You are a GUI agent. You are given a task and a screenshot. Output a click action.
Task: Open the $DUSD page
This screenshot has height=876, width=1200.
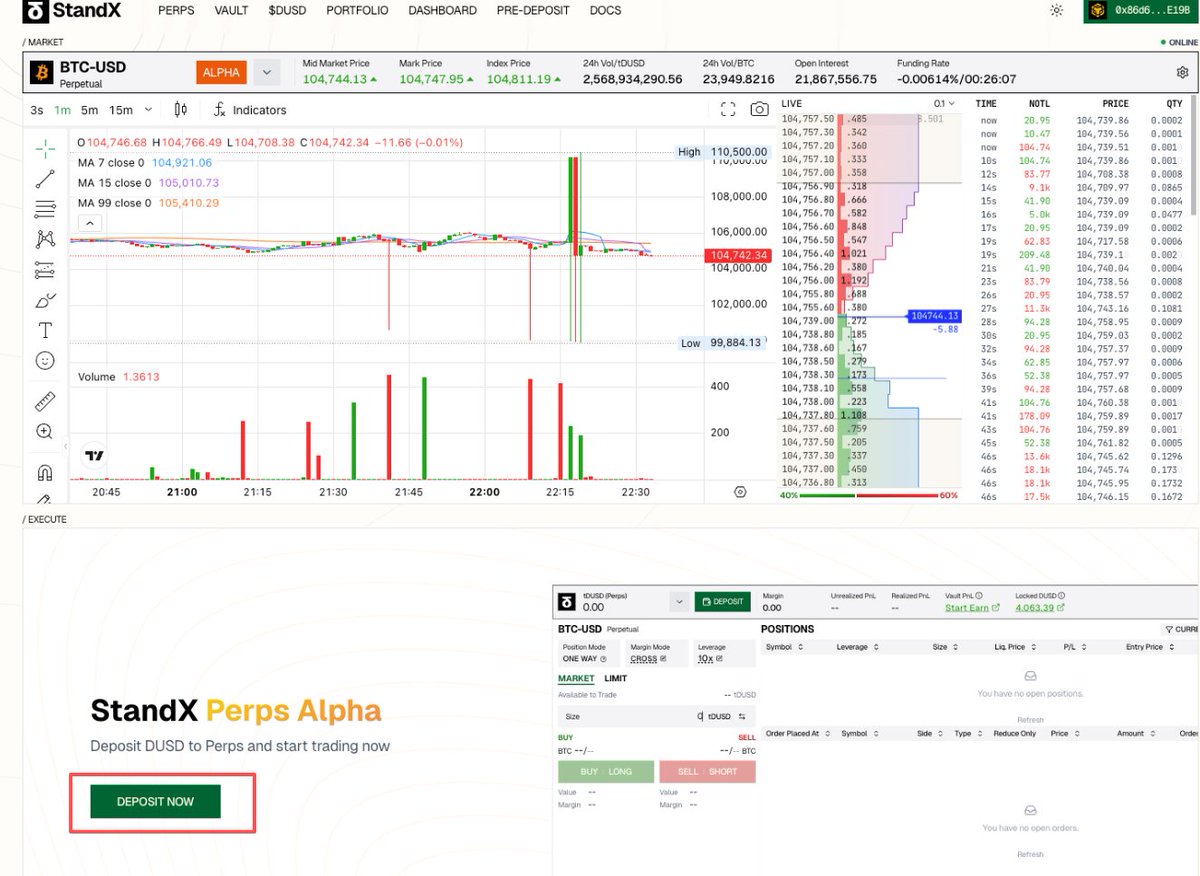coord(287,11)
